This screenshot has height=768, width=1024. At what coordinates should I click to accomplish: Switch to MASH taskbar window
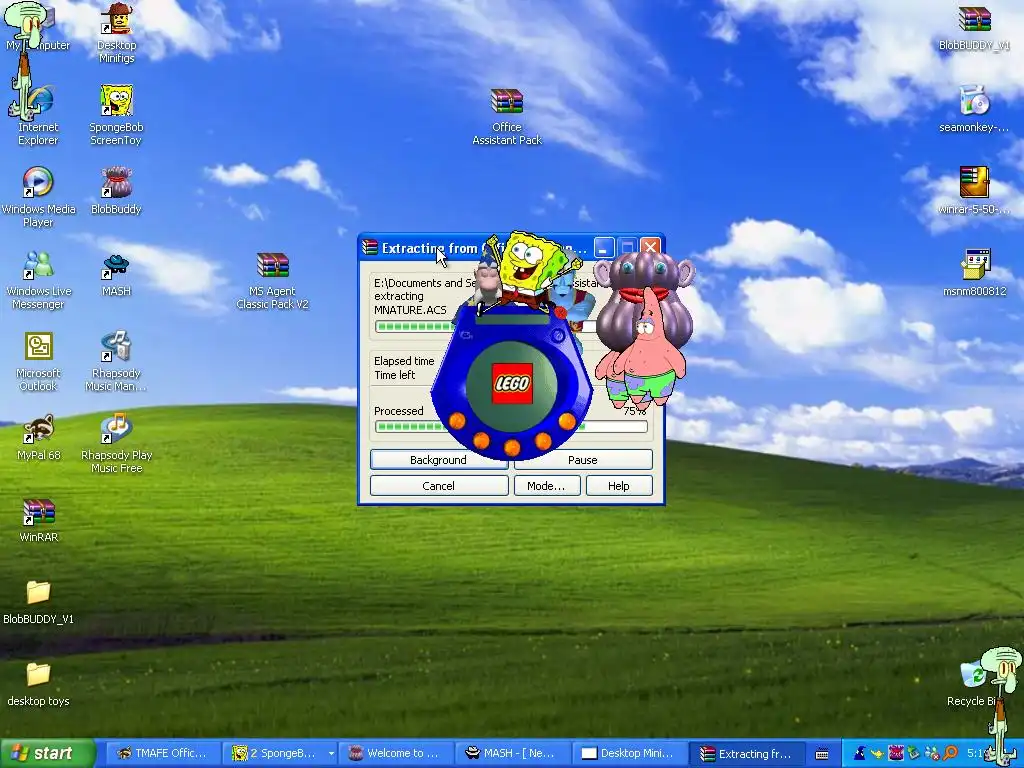tap(511, 753)
